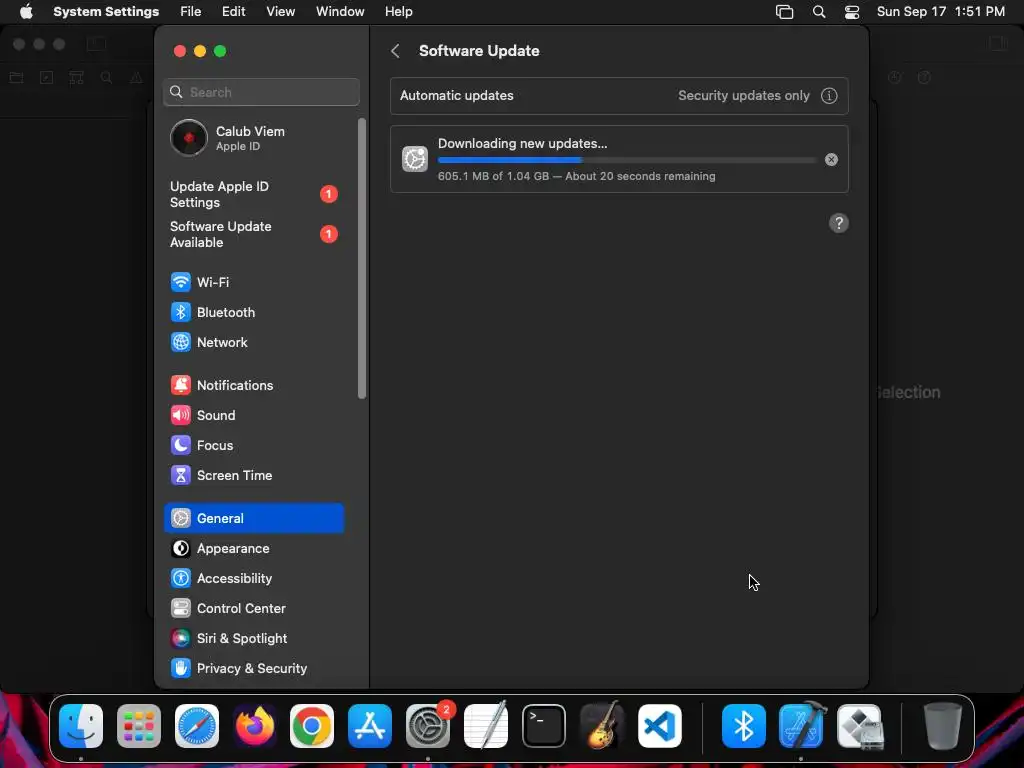The image size is (1024, 768).
Task: Open TextEdit from the Dock
Action: tap(485, 726)
